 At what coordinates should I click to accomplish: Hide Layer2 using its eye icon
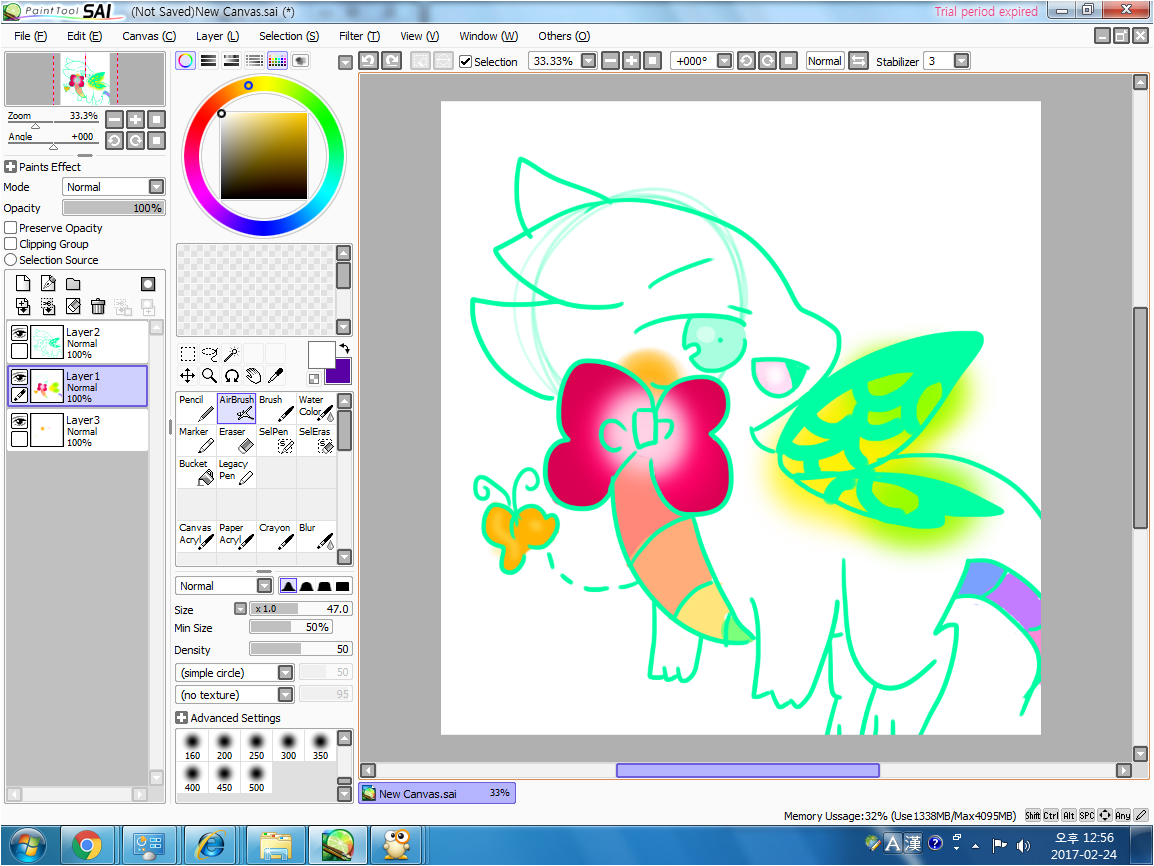point(20,334)
